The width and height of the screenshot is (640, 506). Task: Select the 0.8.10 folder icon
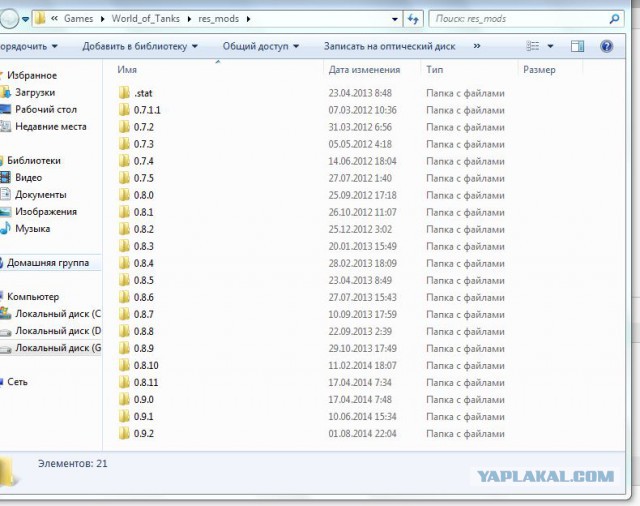point(124,365)
